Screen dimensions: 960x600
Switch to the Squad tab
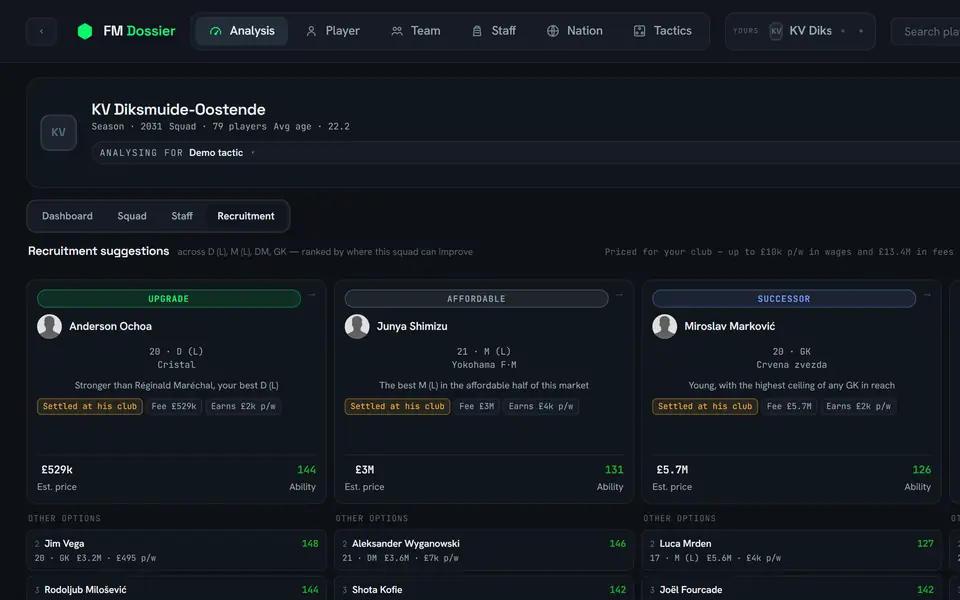pyautogui.click(x=132, y=216)
